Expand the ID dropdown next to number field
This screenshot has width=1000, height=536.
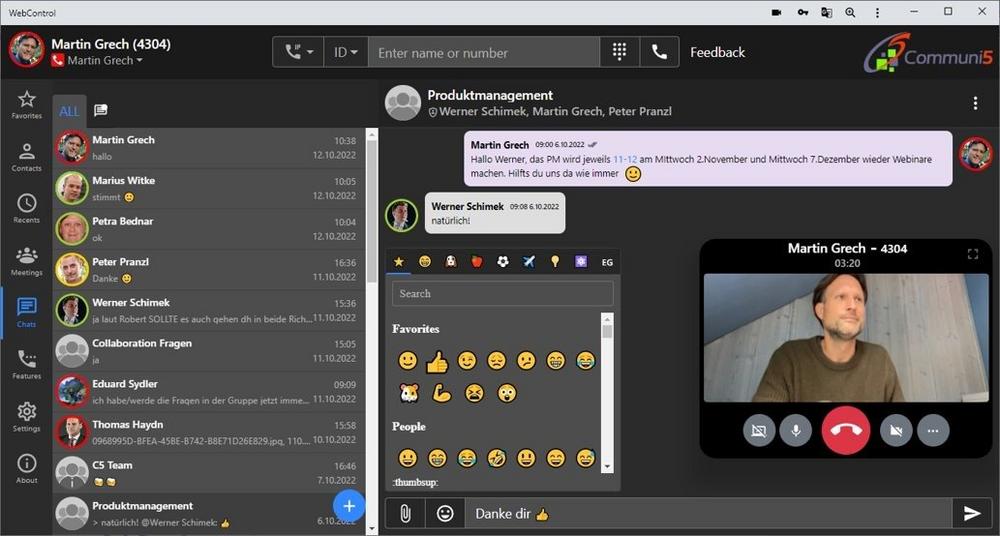(x=346, y=52)
